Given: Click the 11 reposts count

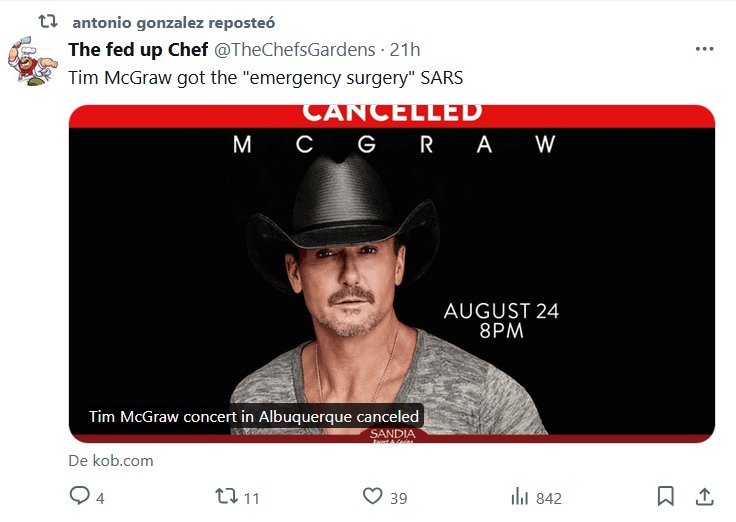Looking at the screenshot, I should [252, 498].
